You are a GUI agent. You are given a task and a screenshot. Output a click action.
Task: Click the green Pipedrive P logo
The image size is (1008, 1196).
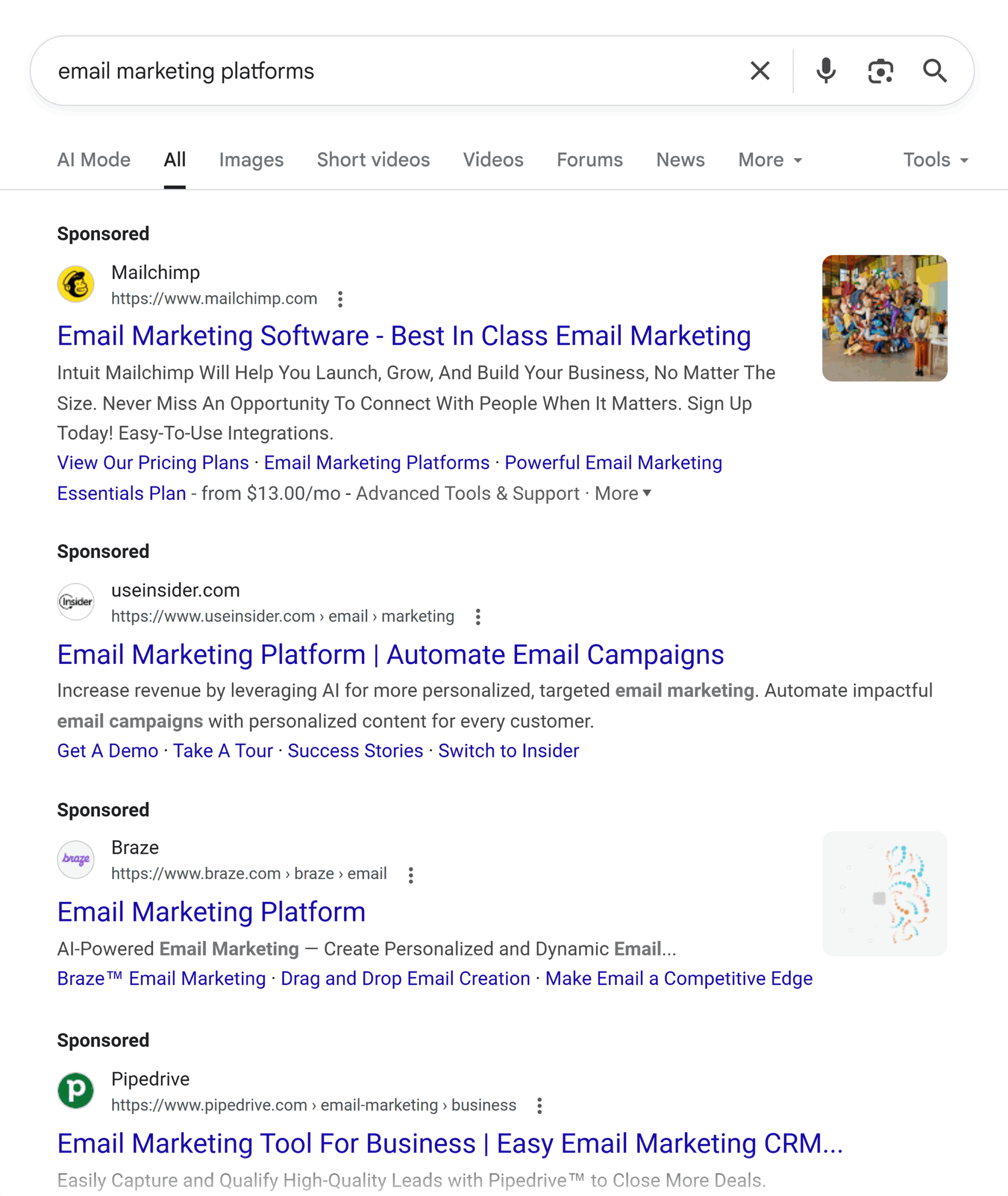(x=75, y=1090)
